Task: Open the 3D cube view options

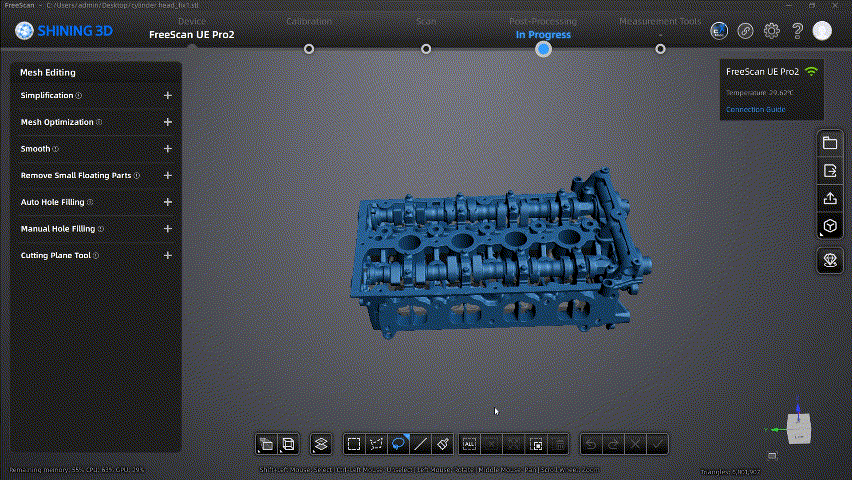Action: tap(830, 226)
